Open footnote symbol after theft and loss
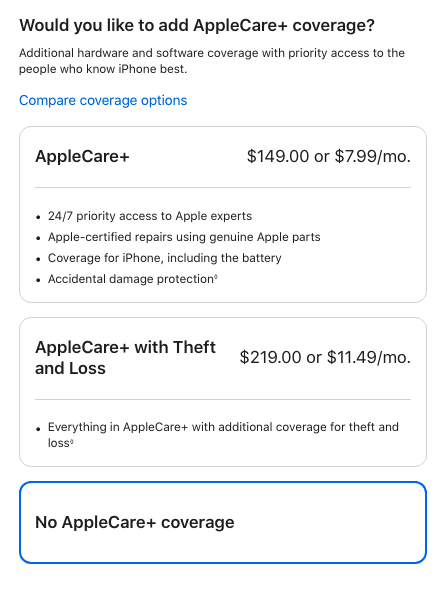442x589 pixels. click(71, 441)
